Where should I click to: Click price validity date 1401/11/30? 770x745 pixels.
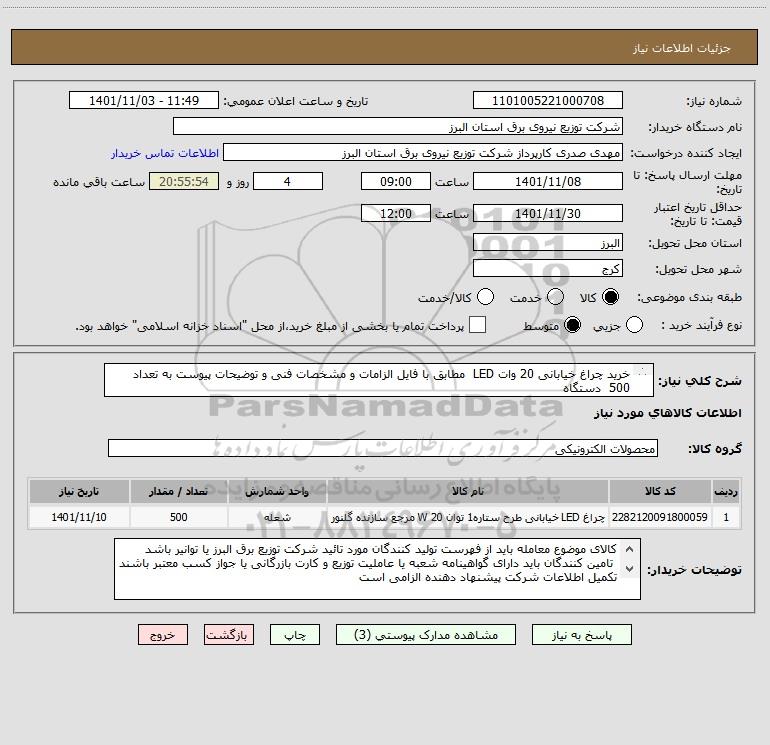click(548, 214)
